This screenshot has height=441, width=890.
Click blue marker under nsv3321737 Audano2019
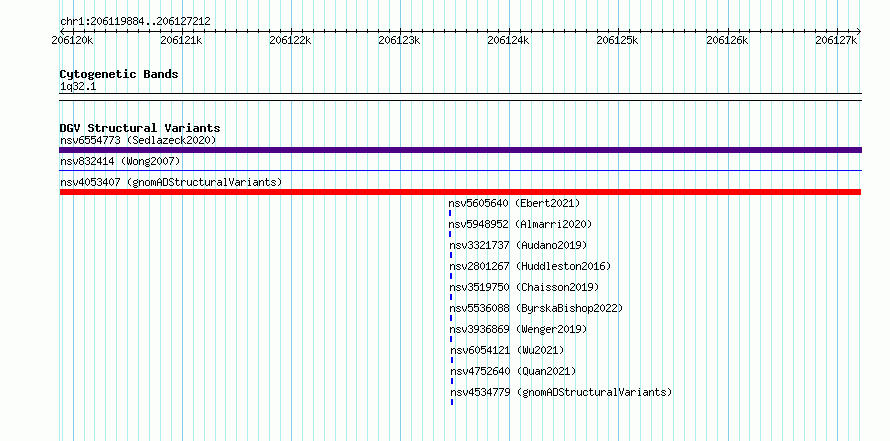click(451, 255)
